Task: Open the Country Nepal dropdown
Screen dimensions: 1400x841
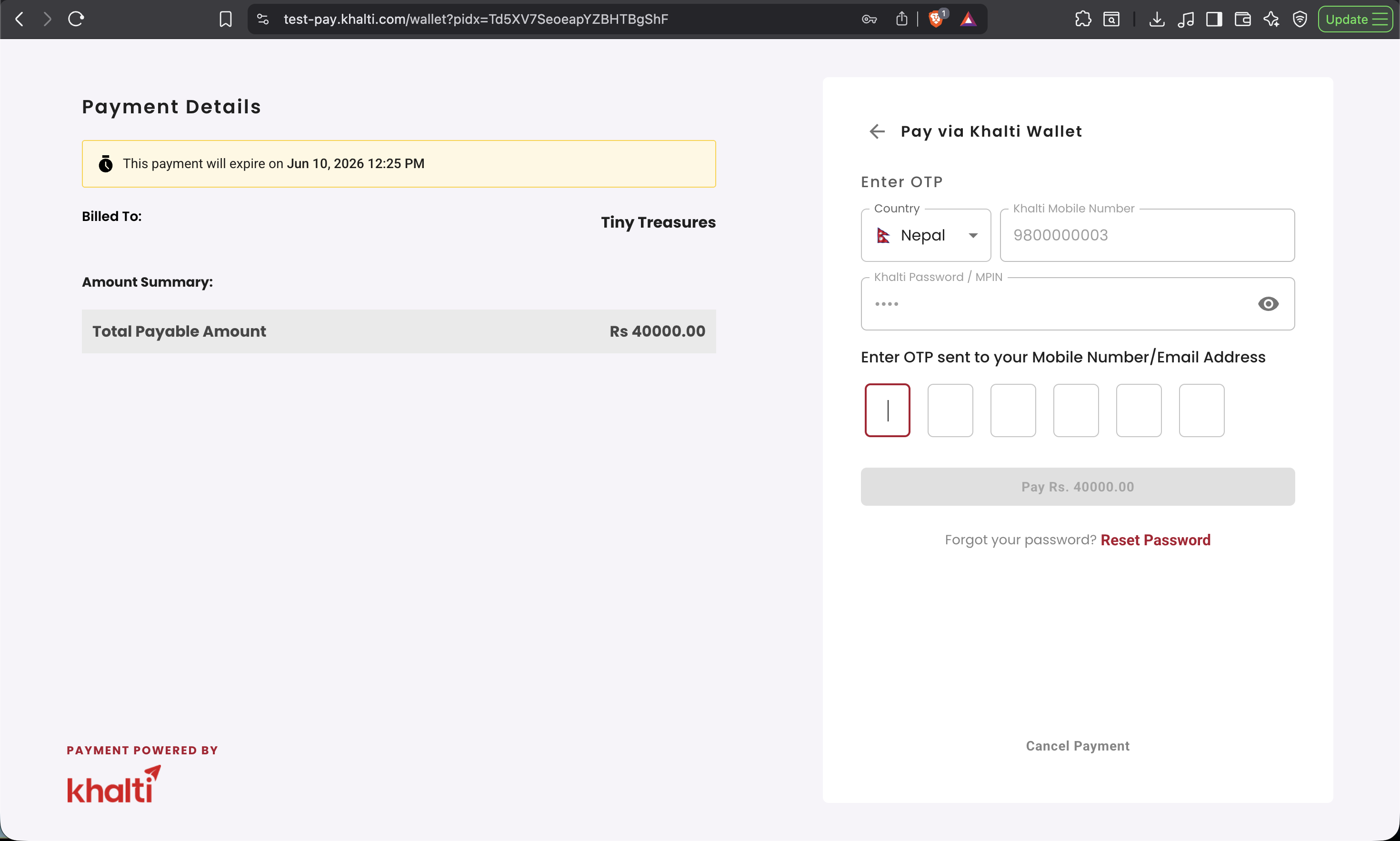Action: point(926,235)
